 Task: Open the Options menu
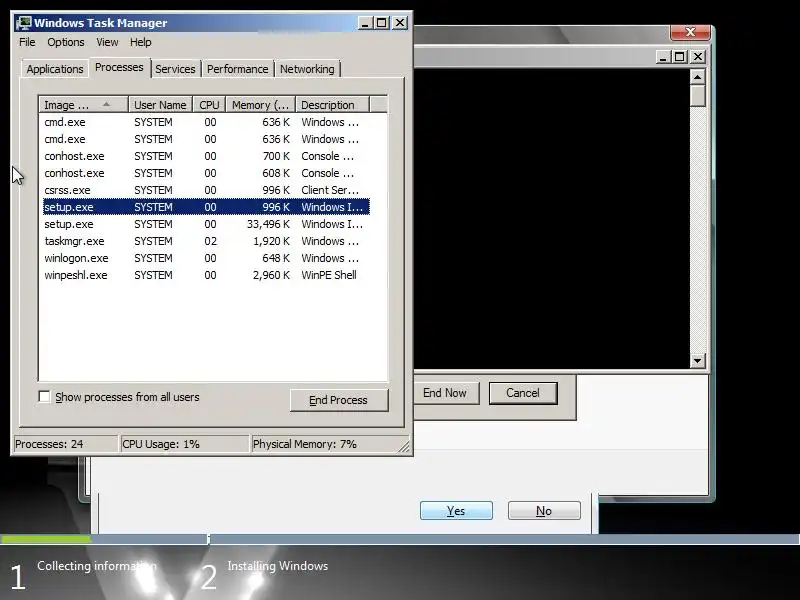(x=66, y=42)
